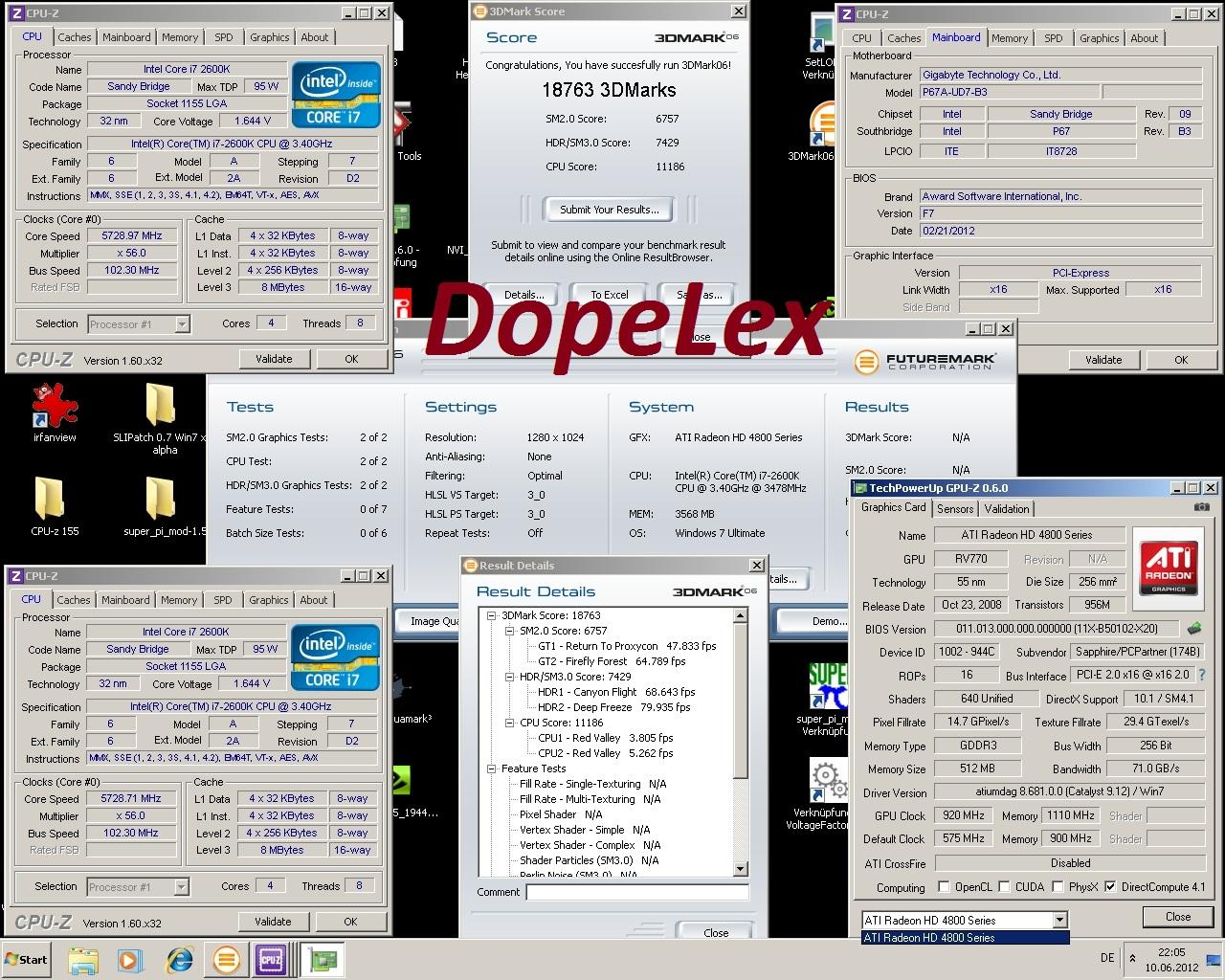Select ATI Radeon HD 4800 Series dropdown entry
The image size is (1225, 980).
click(965, 938)
